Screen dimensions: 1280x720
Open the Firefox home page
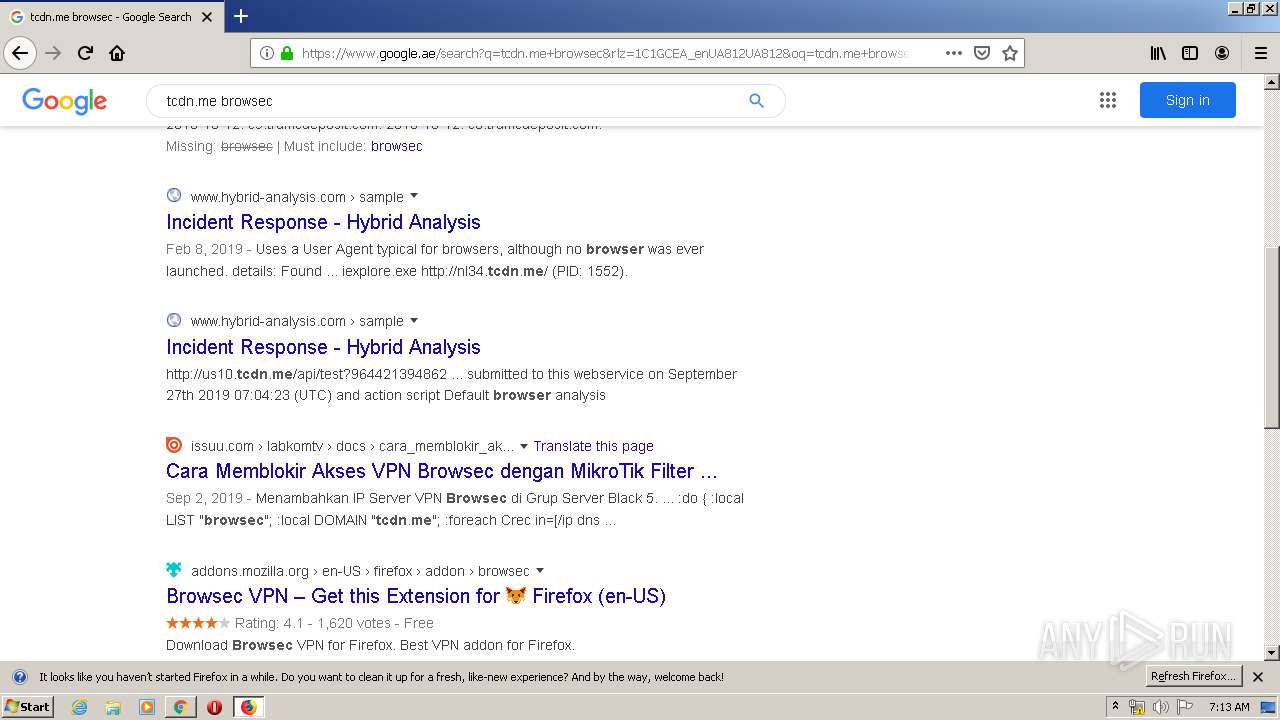coord(117,53)
